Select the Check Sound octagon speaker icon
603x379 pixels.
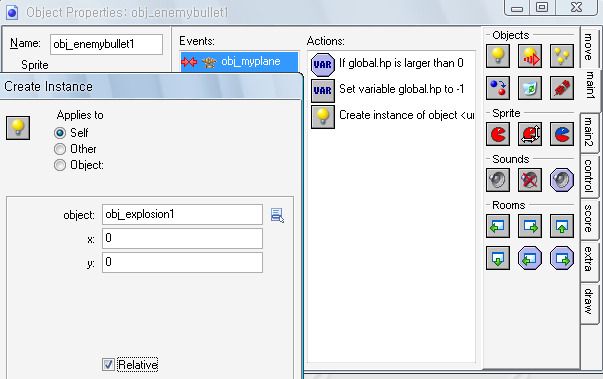[x=562, y=180]
